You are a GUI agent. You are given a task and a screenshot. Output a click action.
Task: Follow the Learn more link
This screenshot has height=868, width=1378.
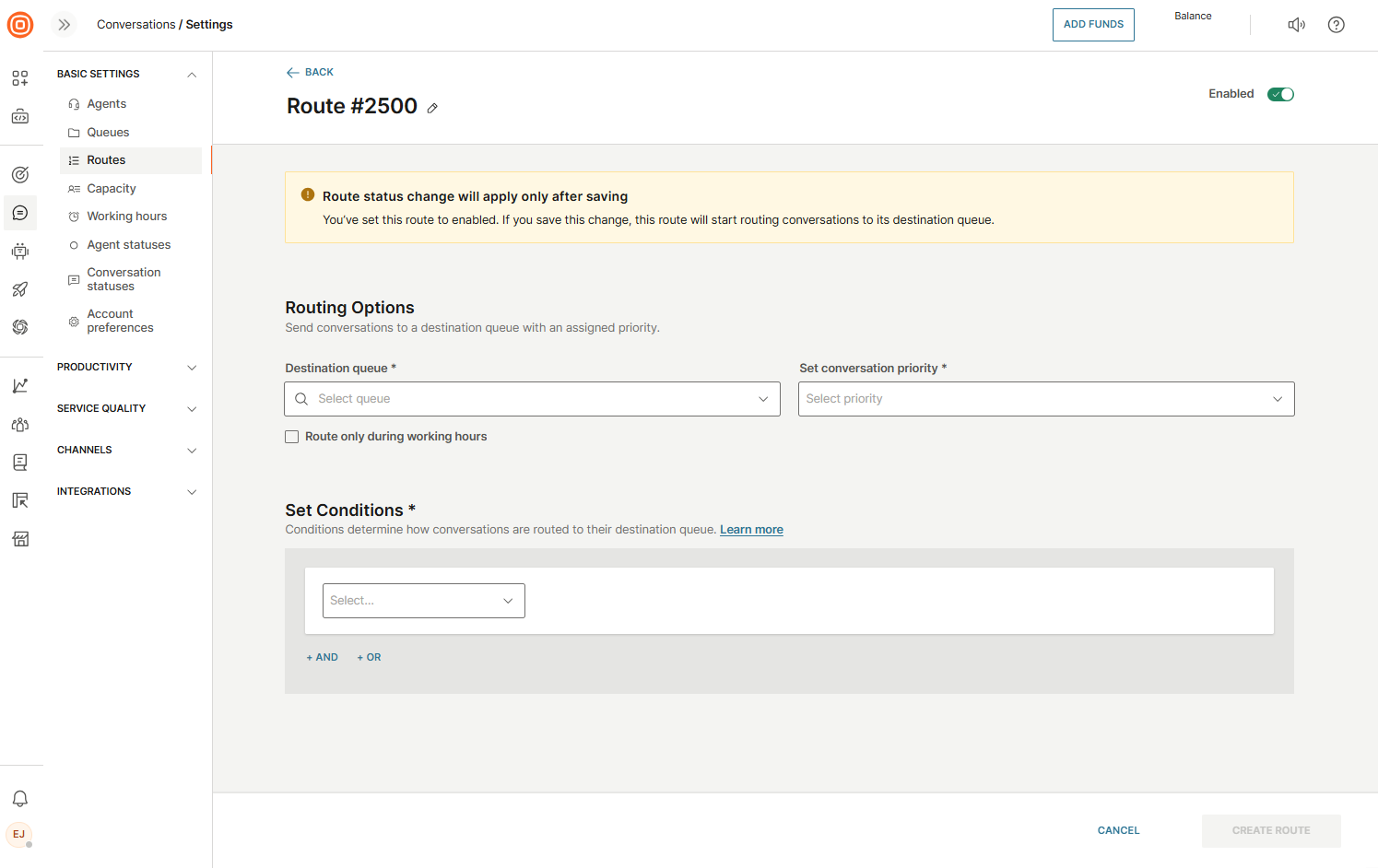(x=751, y=530)
